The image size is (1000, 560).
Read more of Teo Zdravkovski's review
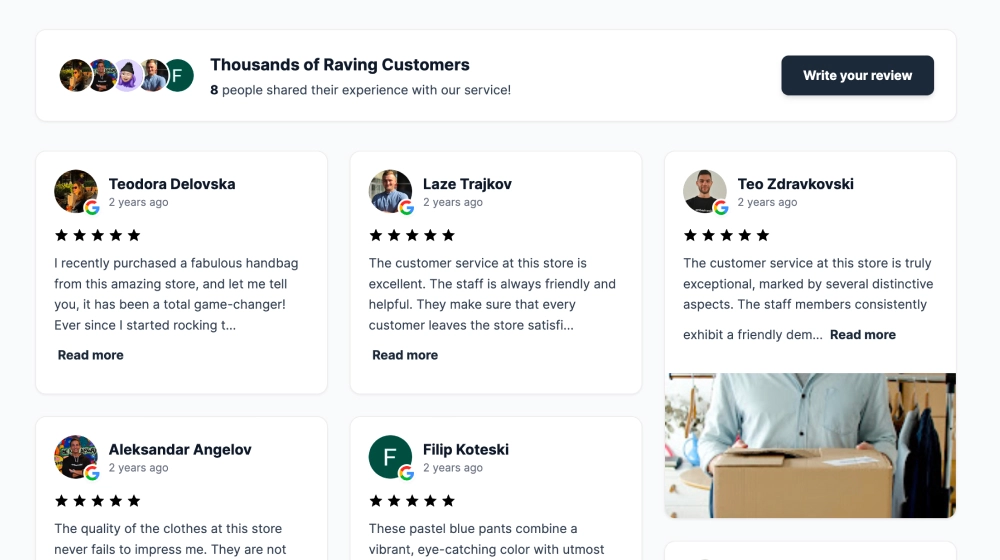[862, 335]
